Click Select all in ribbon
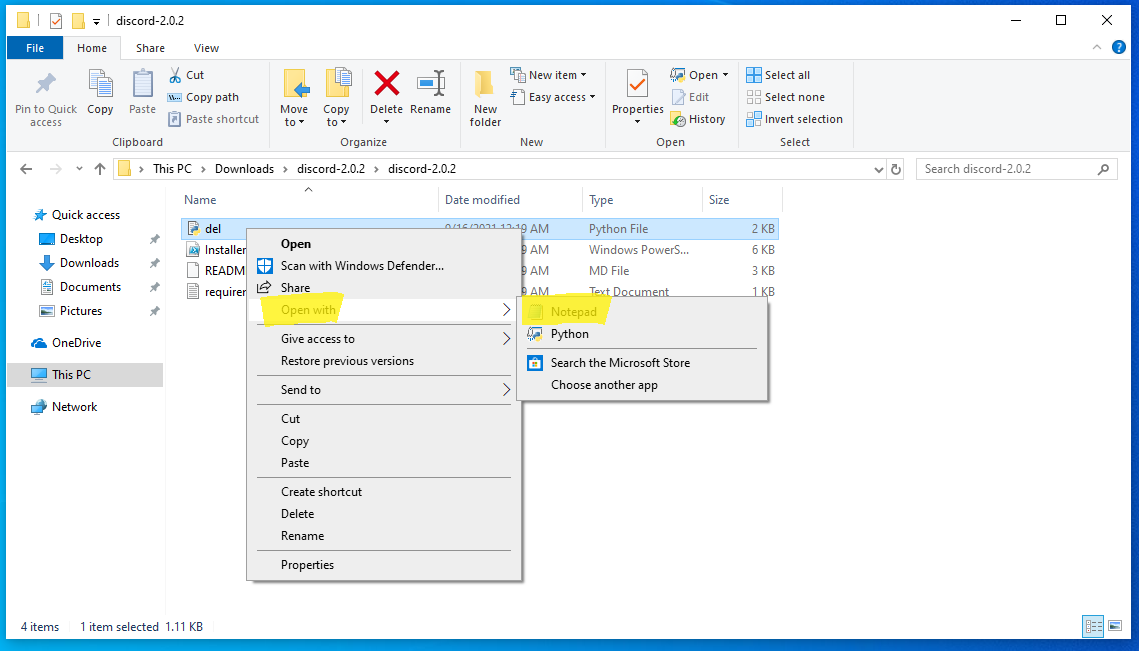The height and width of the screenshot is (651, 1139). tap(779, 75)
